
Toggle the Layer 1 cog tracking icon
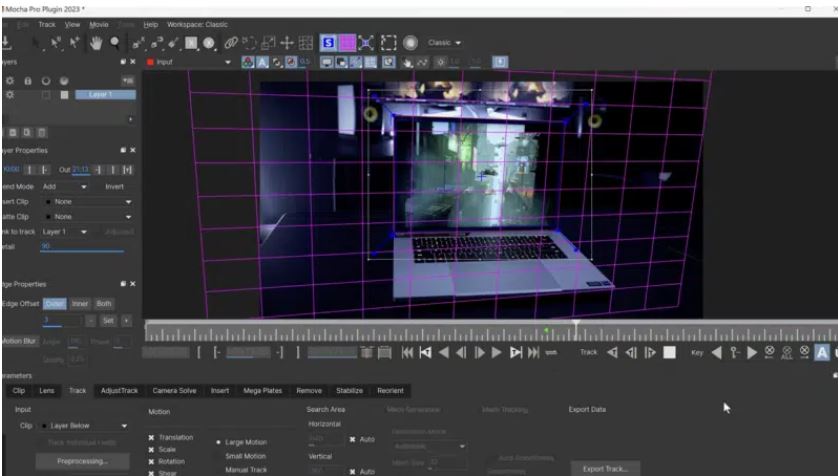point(10,95)
